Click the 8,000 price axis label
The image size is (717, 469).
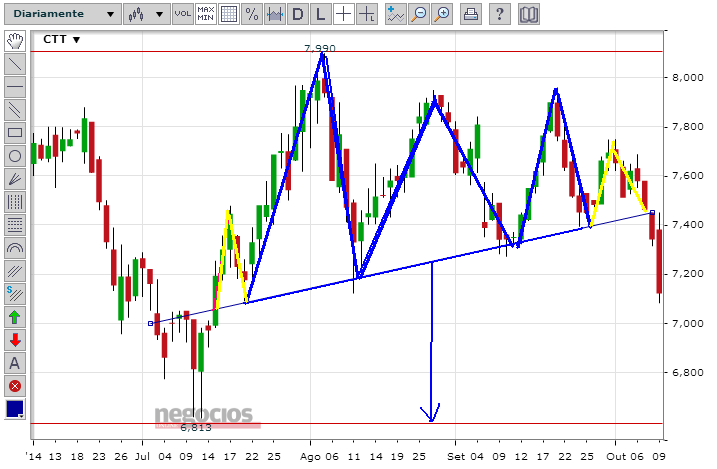[687, 78]
